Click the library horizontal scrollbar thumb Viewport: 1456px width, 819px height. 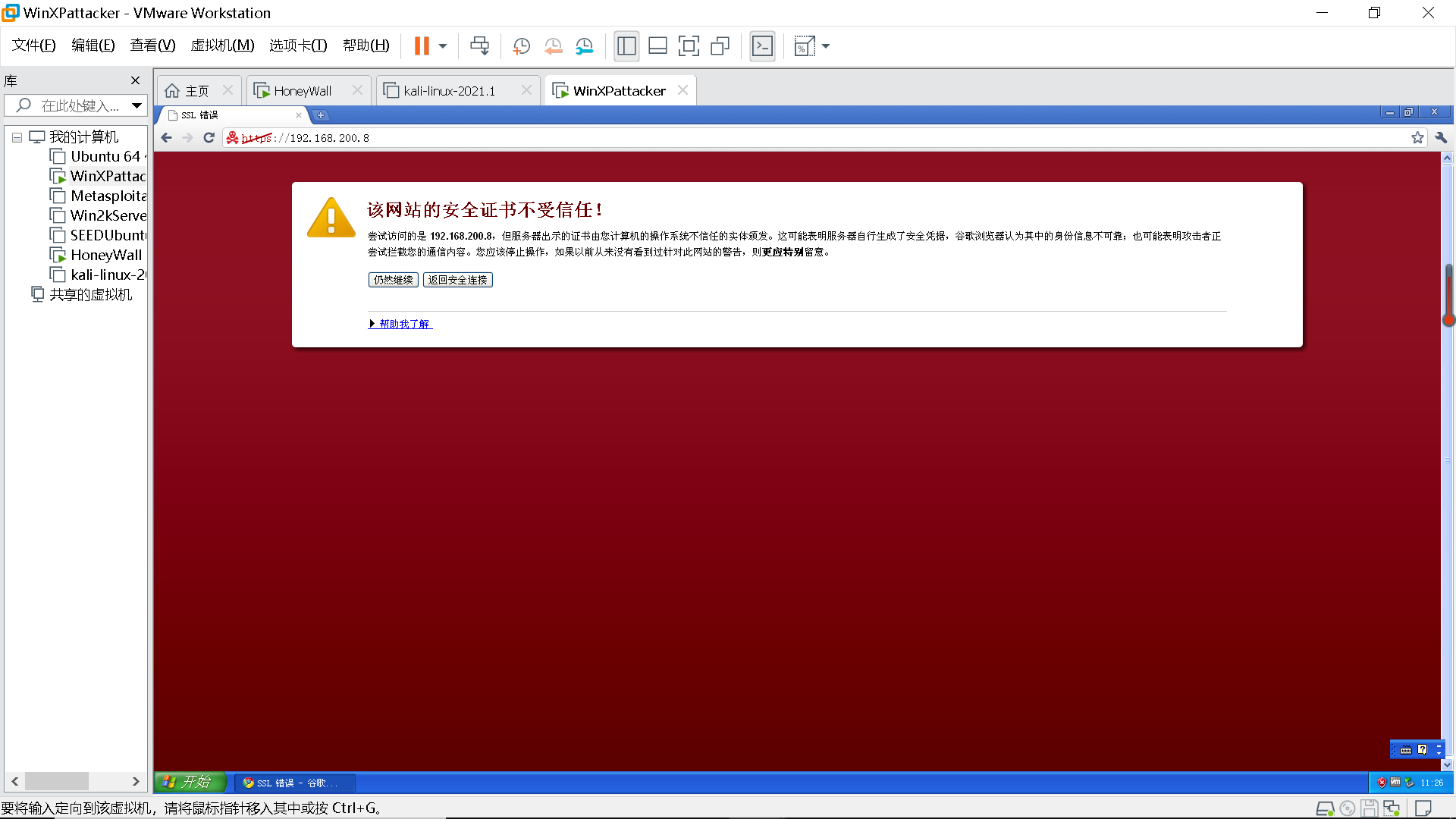click(57, 781)
